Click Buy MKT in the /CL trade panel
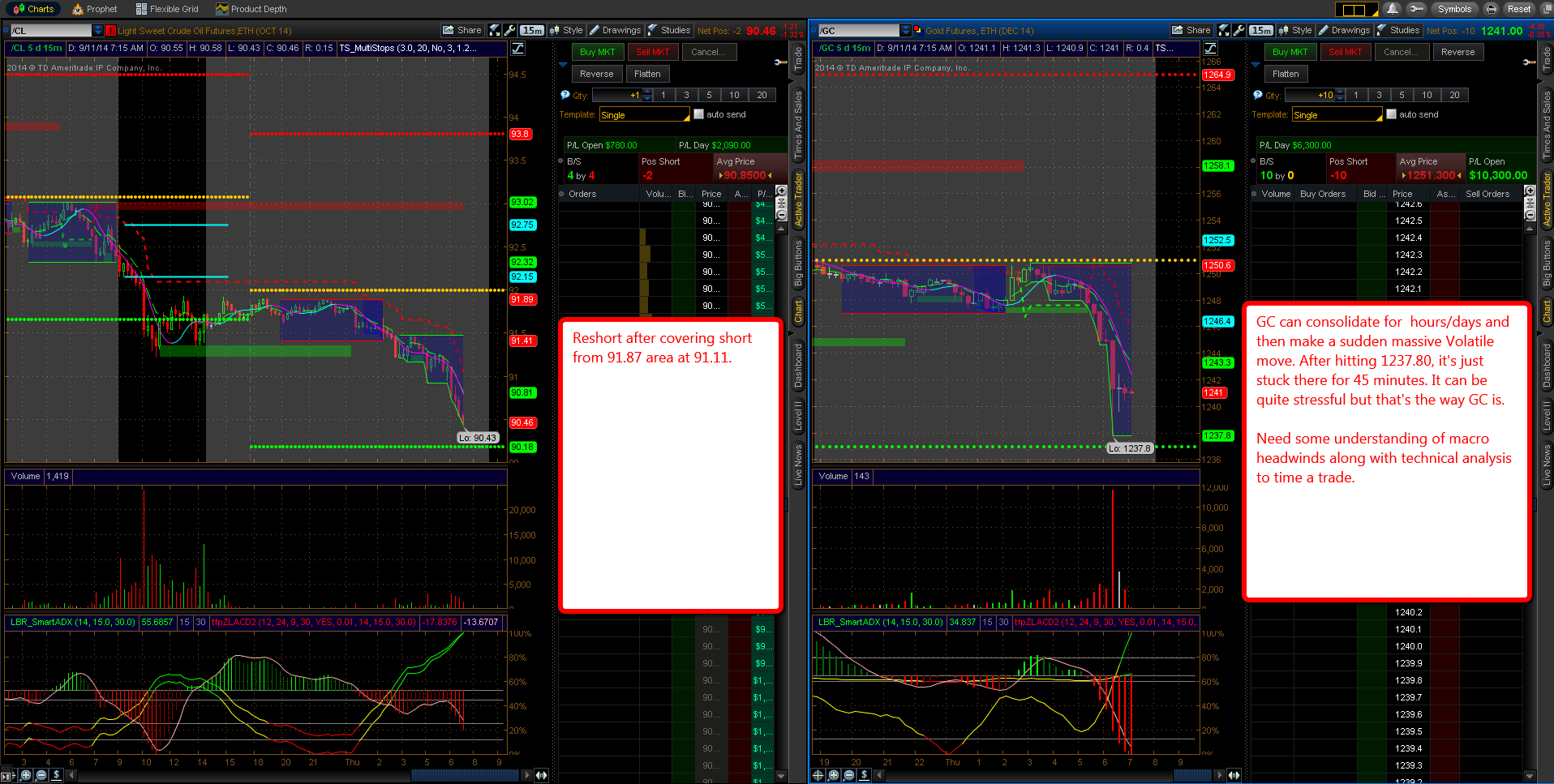Viewport: 1554px width, 784px height. tap(597, 52)
